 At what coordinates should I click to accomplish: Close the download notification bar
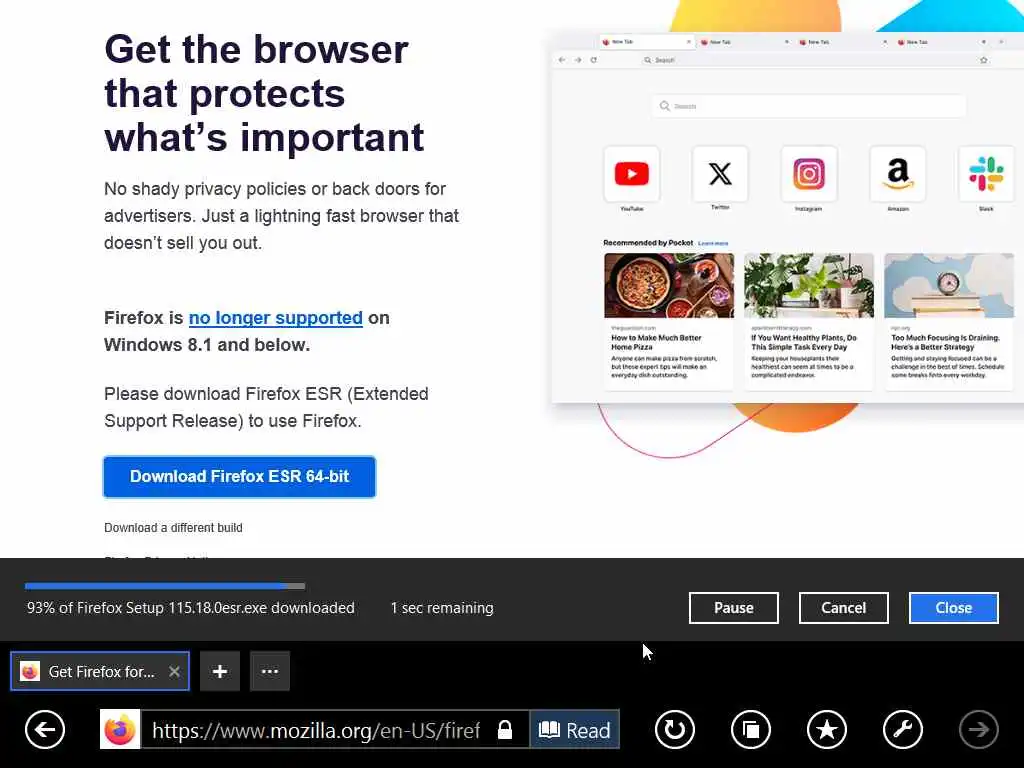(x=953, y=608)
